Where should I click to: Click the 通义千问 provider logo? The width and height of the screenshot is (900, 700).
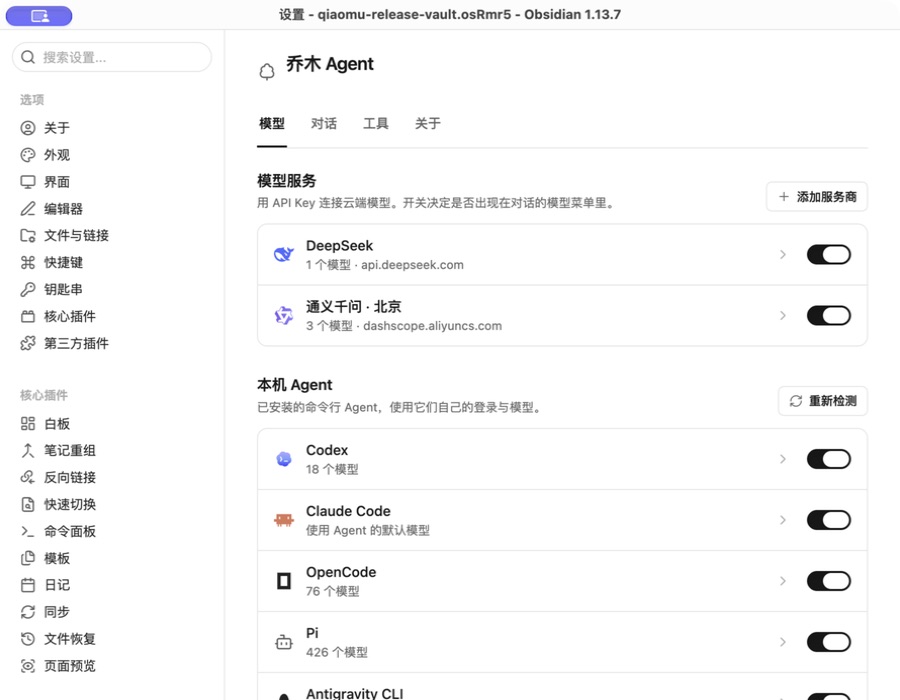pos(284,315)
